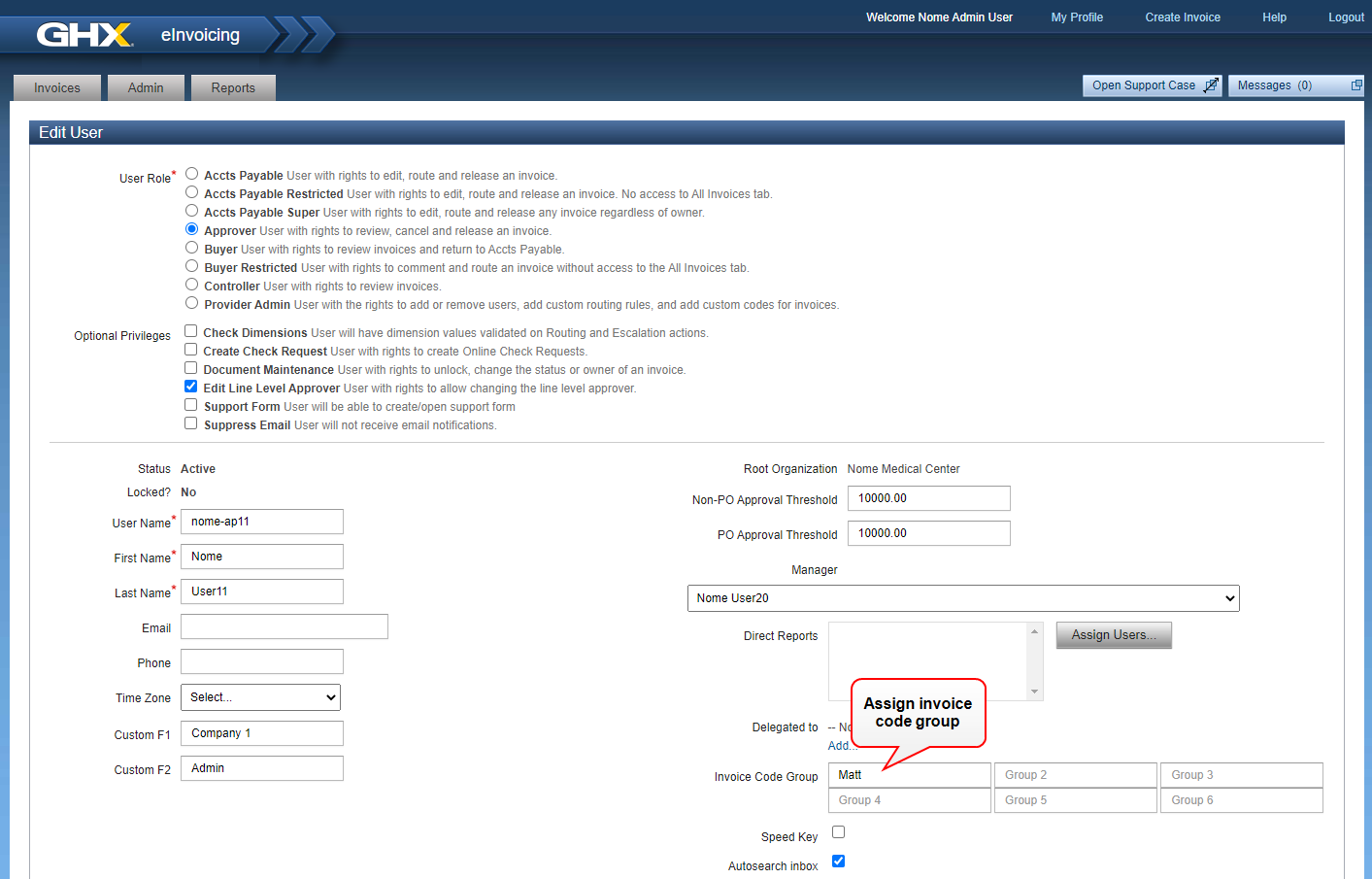Click the Create Invoice link
1372x879 pixels.
click(x=1183, y=17)
